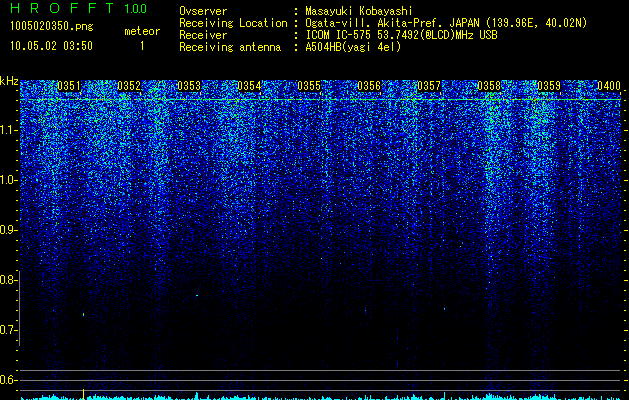Click the 0354 time marker

[249, 86]
